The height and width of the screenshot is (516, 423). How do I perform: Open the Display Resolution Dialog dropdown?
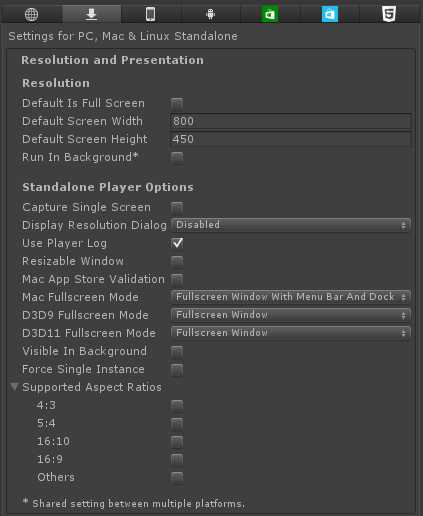click(x=290, y=225)
